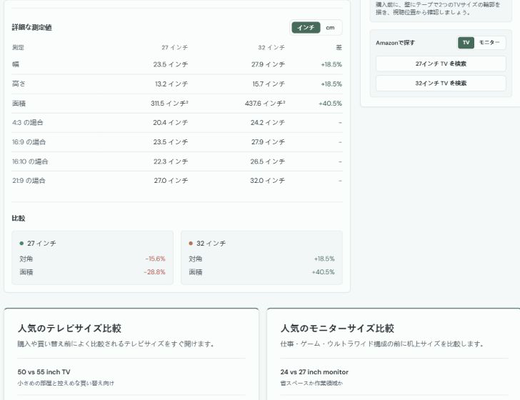This screenshot has height=400, width=520.
Task: Click the 32.0 インチ value for 21:9
Action: pyautogui.click(x=267, y=181)
